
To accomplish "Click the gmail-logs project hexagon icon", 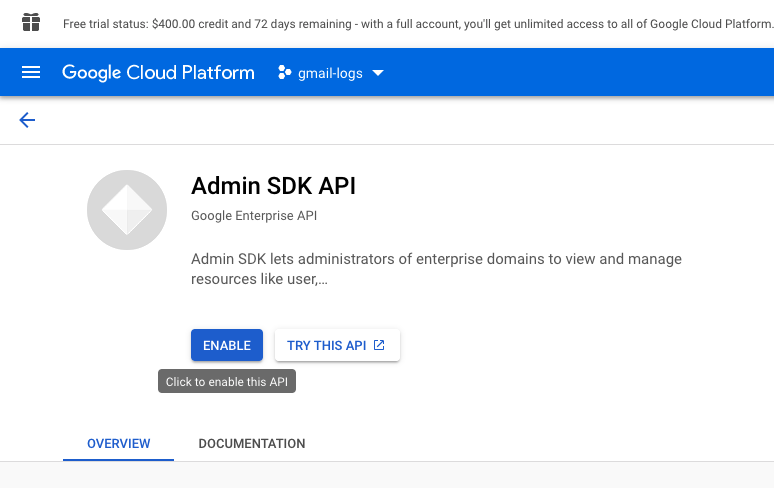I will point(284,73).
